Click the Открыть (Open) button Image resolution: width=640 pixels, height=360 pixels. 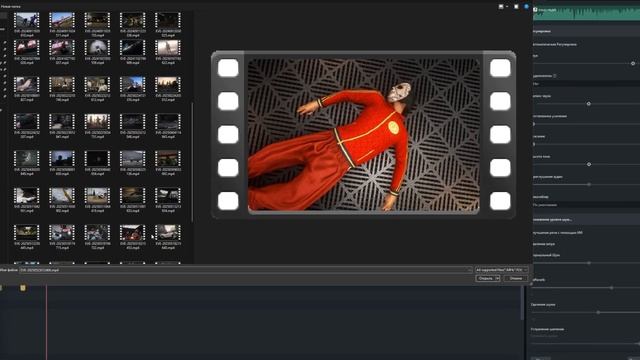(485, 278)
